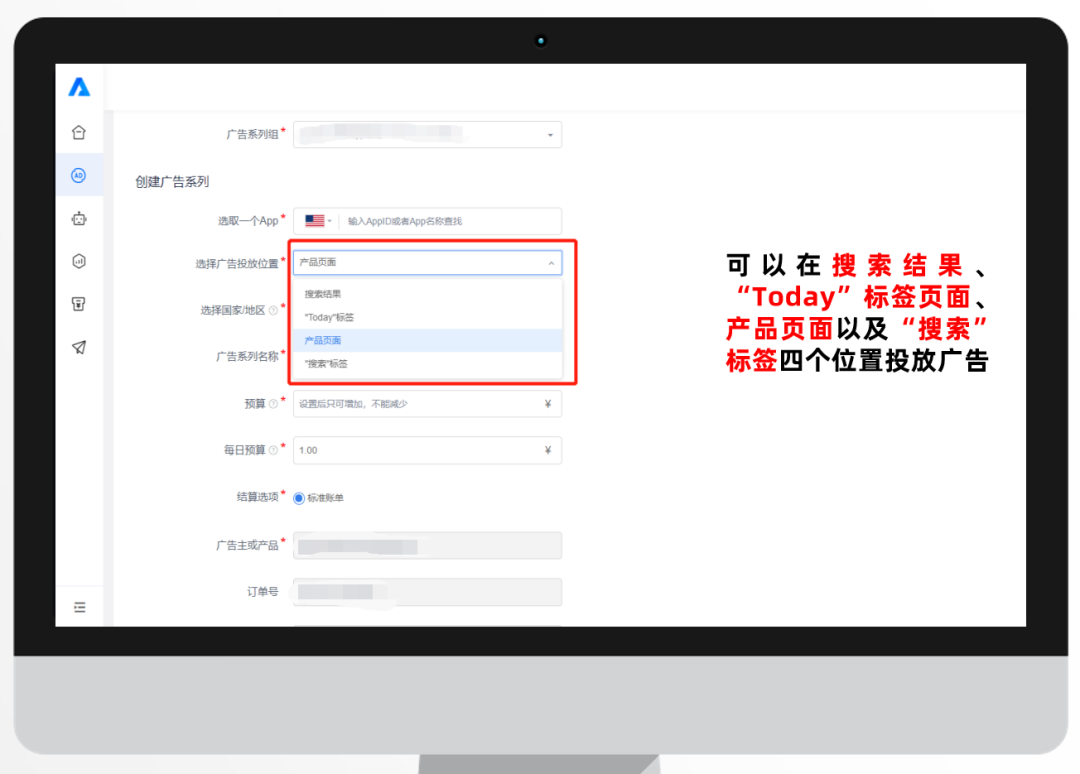The image size is (1080, 774).
Task: Click the help icon beside 预算
Action: point(273,404)
